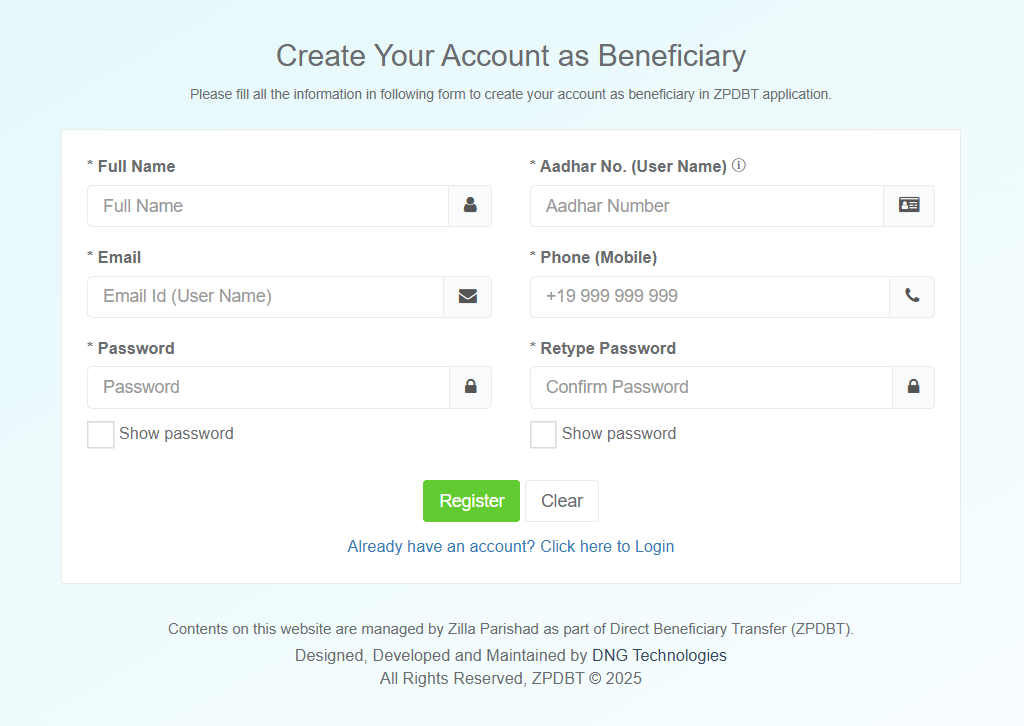
Task: Click the lock icon beside Password field
Action: 470,388
